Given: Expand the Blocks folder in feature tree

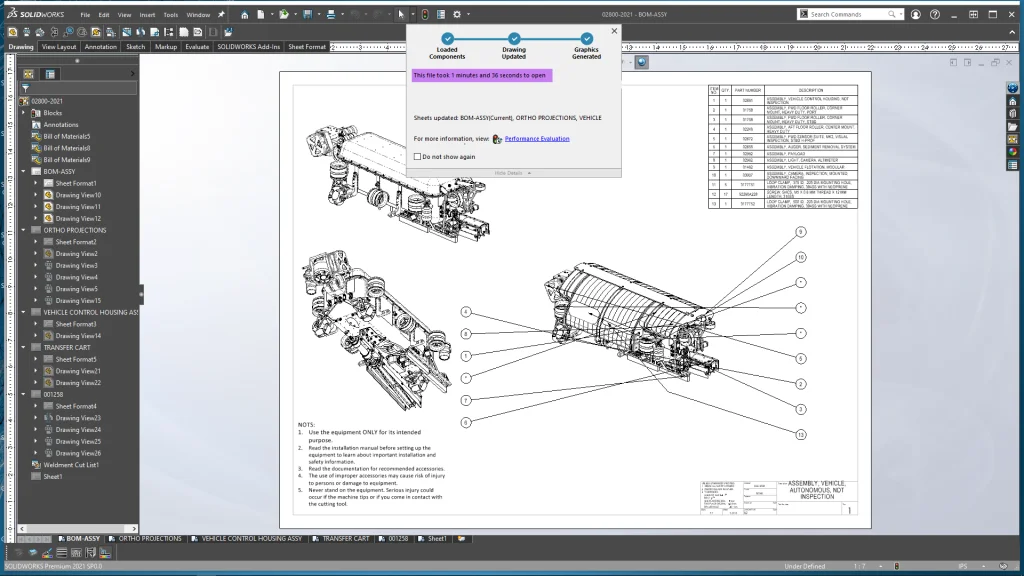Looking at the screenshot, I should click(x=23, y=113).
